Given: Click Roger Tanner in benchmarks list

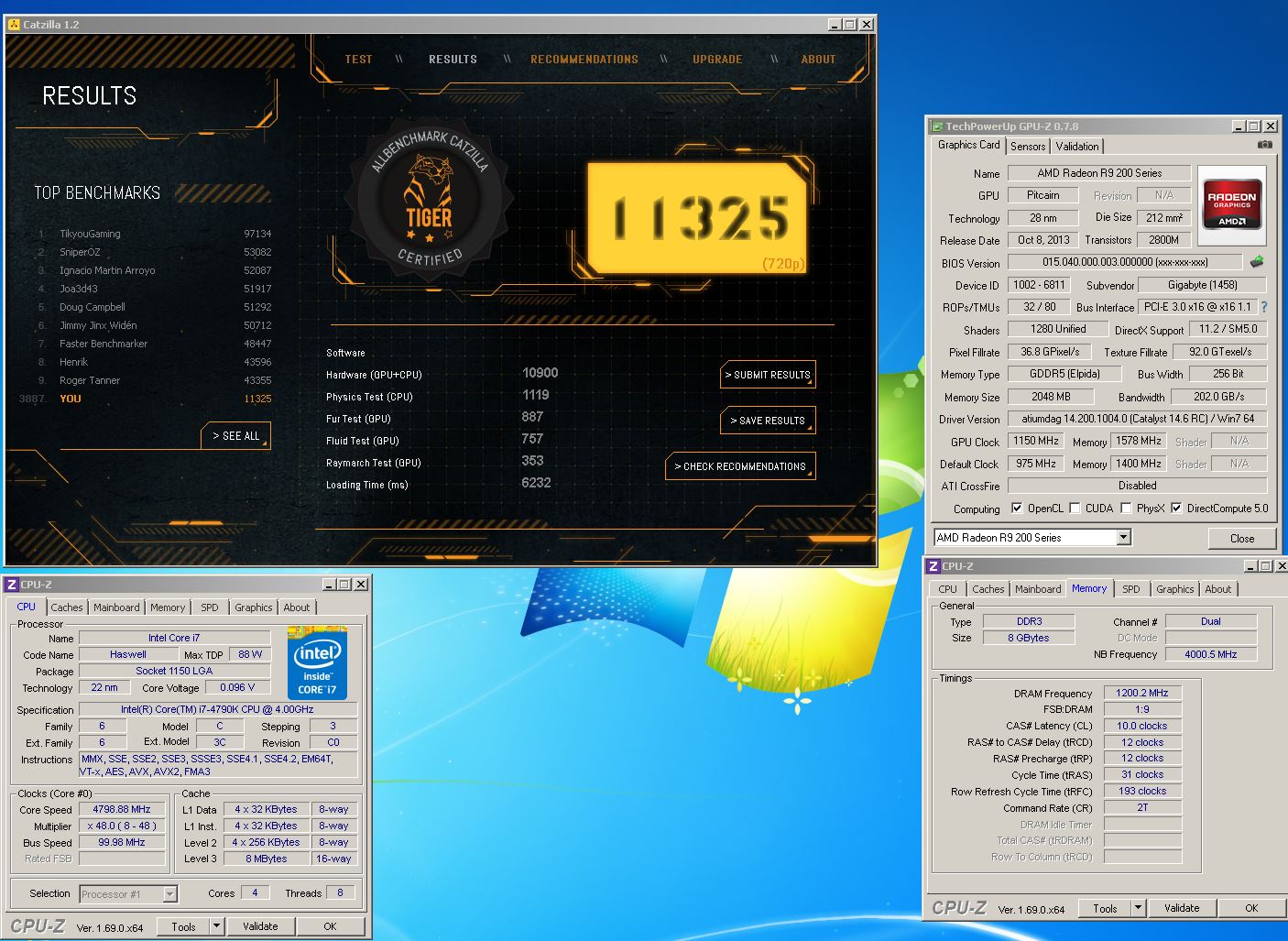Looking at the screenshot, I should click(90, 380).
